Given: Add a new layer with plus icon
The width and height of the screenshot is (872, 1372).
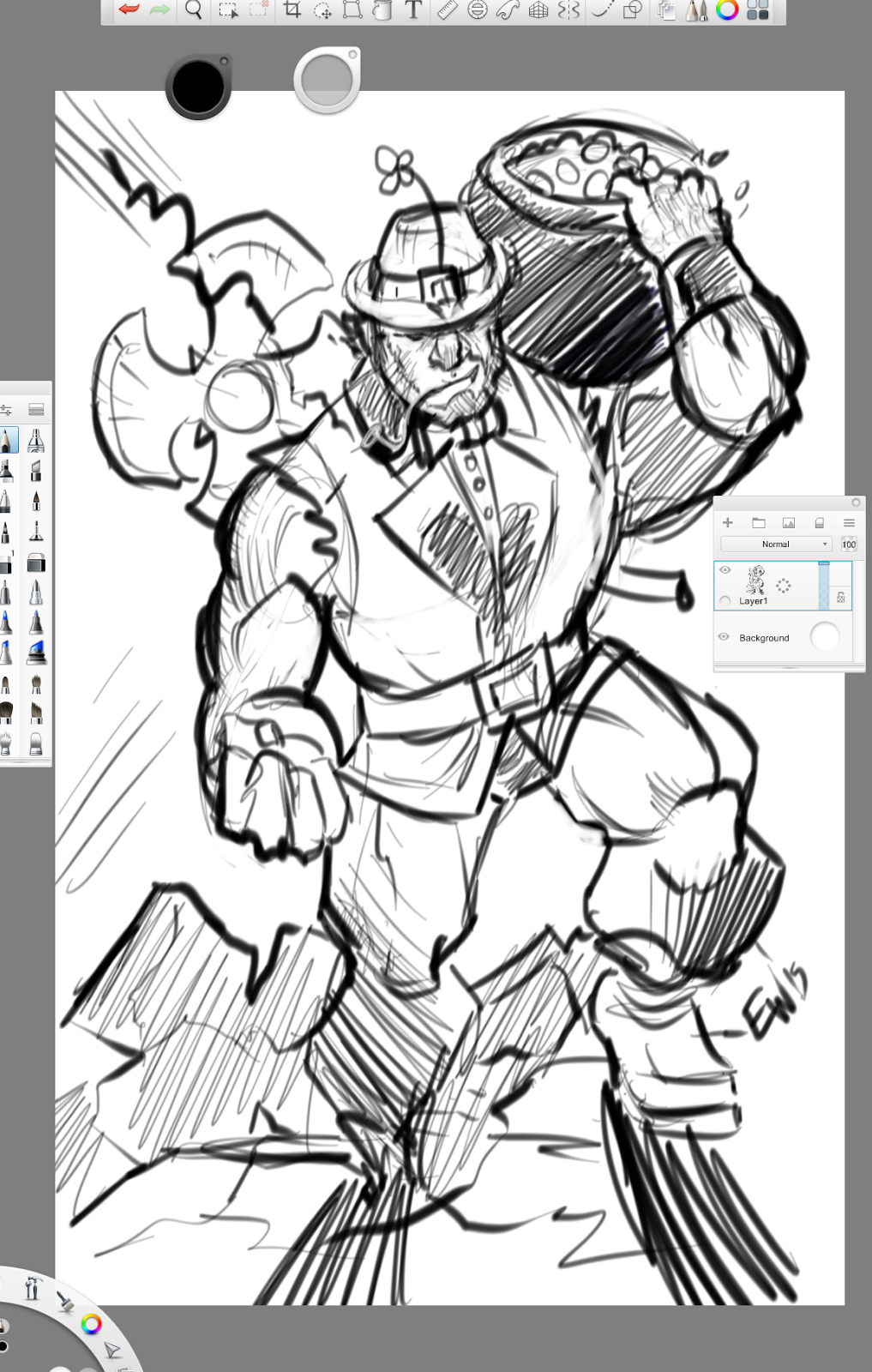Looking at the screenshot, I should (x=728, y=522).
